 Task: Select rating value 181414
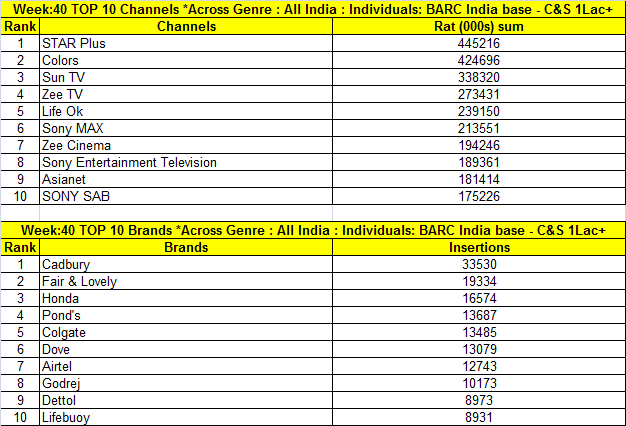[479, 179]
